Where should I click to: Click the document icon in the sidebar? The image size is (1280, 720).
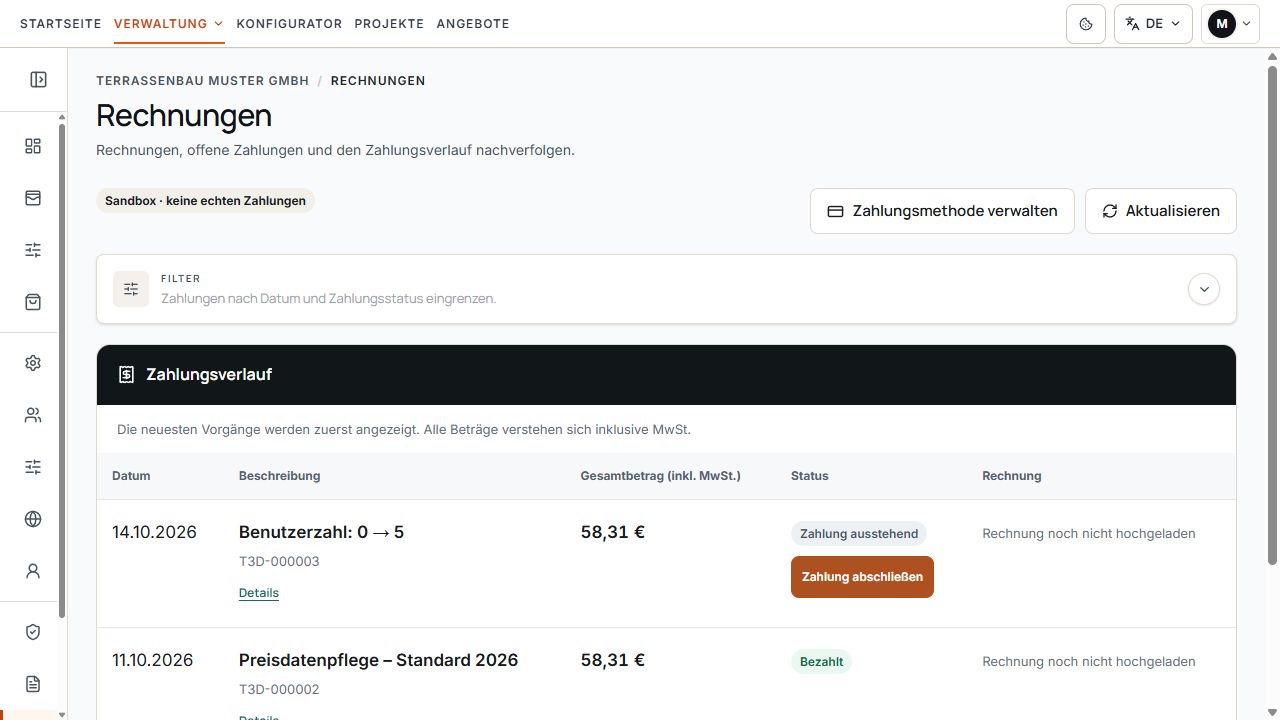pos(33,684)
